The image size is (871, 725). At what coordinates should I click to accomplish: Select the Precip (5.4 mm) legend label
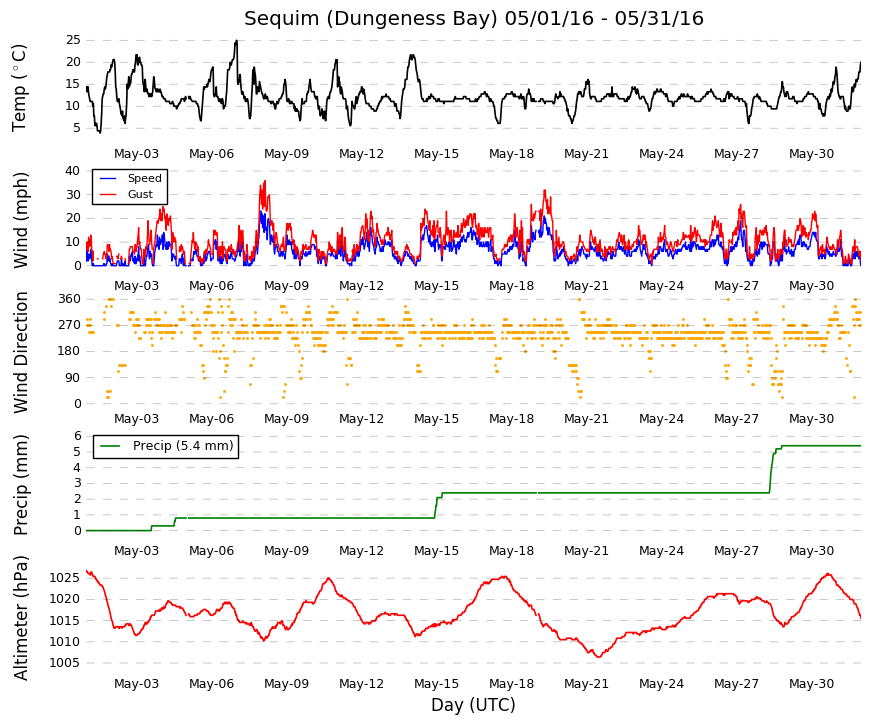coord(183,446)
